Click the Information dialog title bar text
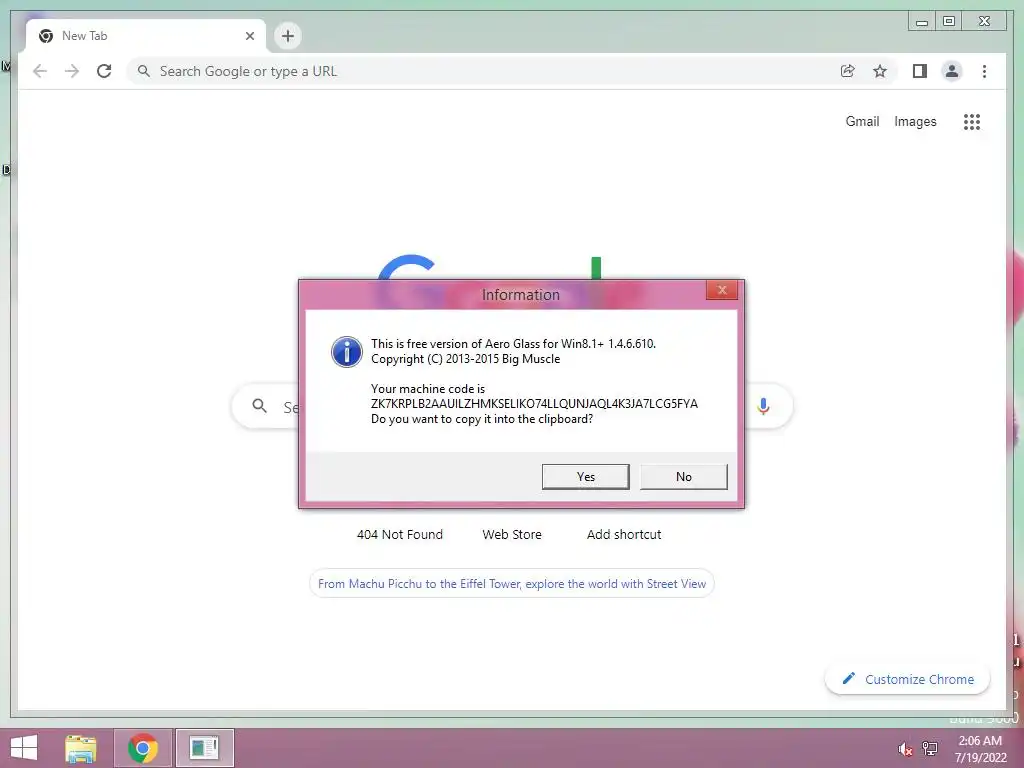The width and height of the screenshot is (1024, 768). (x=520, y=295)
